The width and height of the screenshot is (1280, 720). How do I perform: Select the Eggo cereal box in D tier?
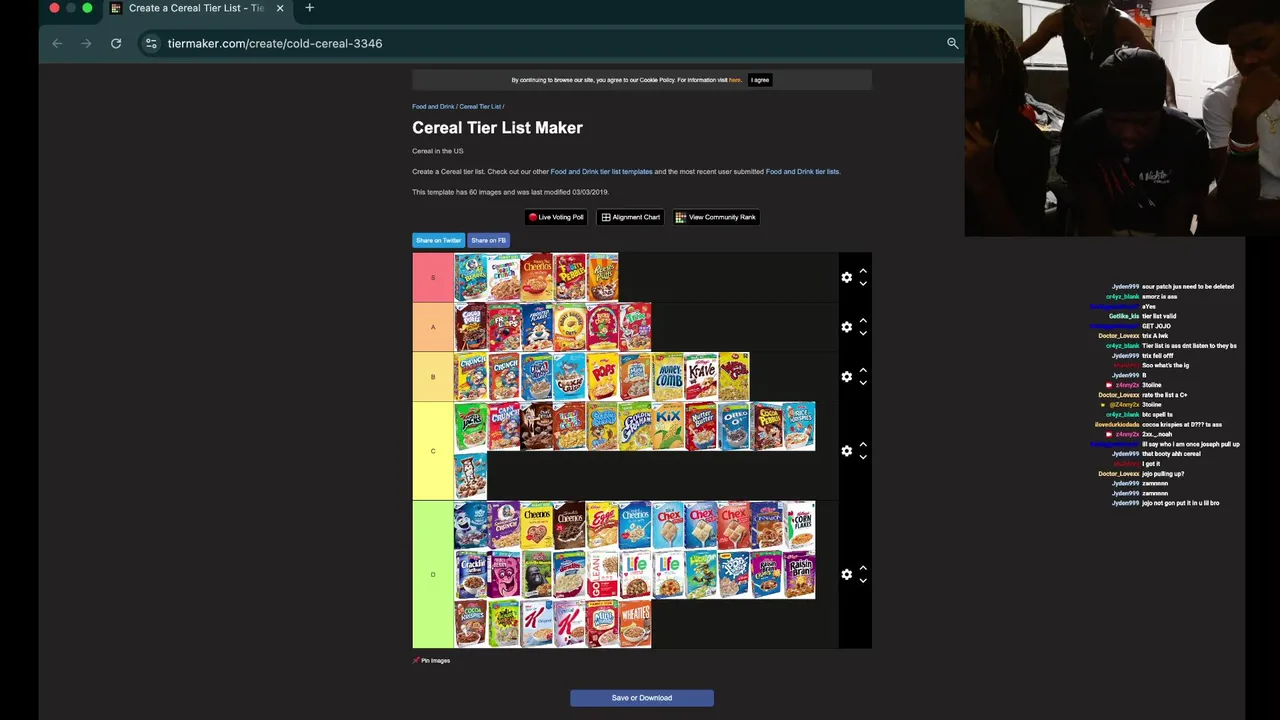602,525
